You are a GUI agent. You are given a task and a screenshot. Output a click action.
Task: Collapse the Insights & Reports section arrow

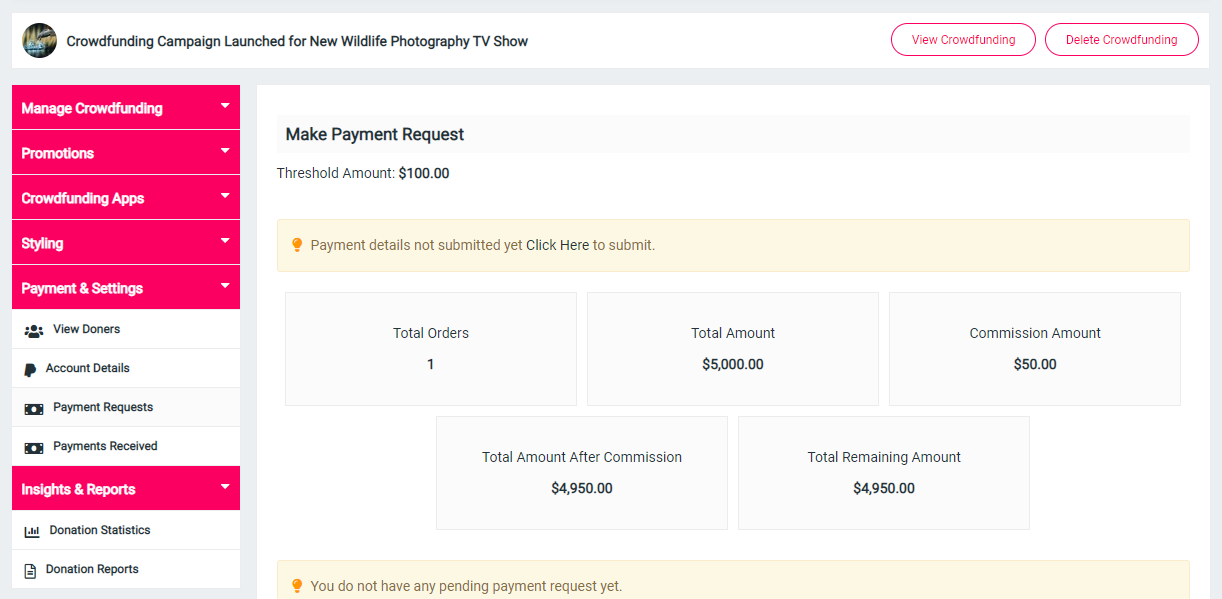click(225, 487)
